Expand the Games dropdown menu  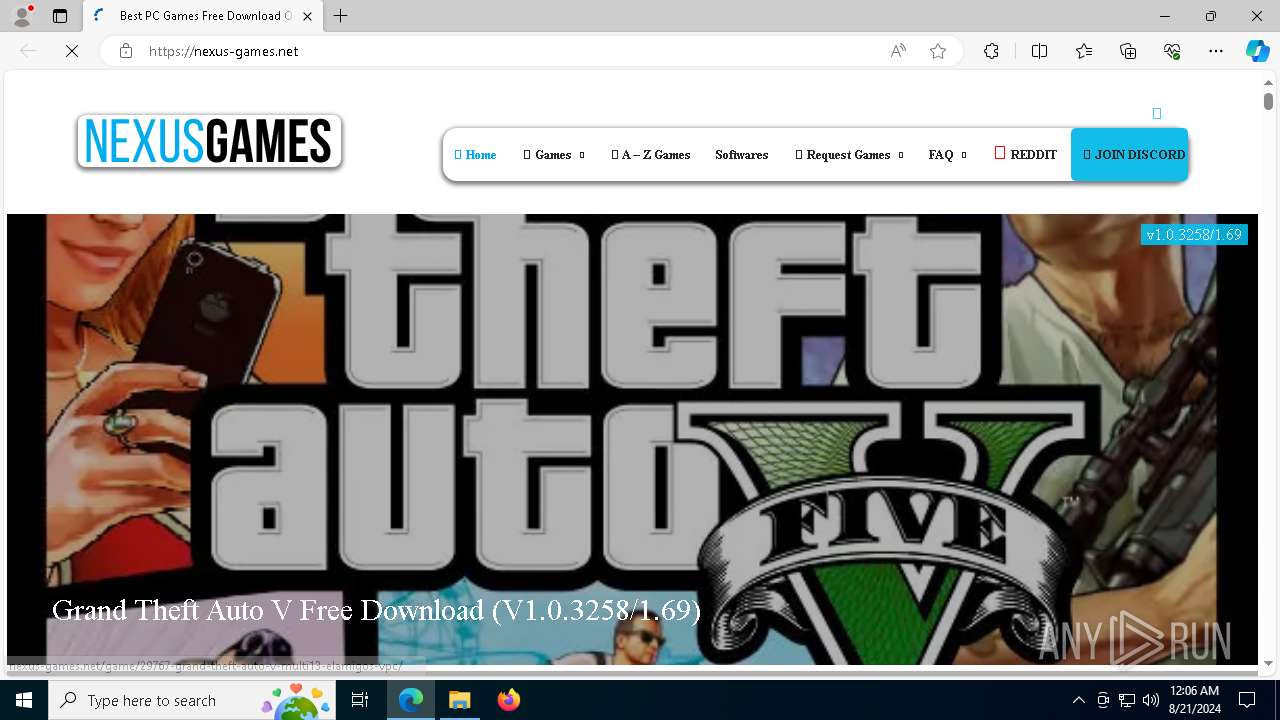pos(553,155)
